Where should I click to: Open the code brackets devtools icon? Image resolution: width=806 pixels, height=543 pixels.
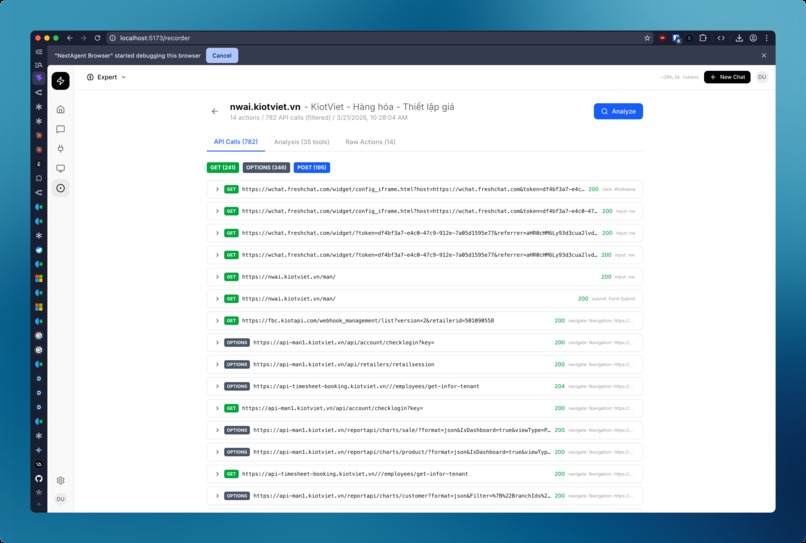click(721, 38)
